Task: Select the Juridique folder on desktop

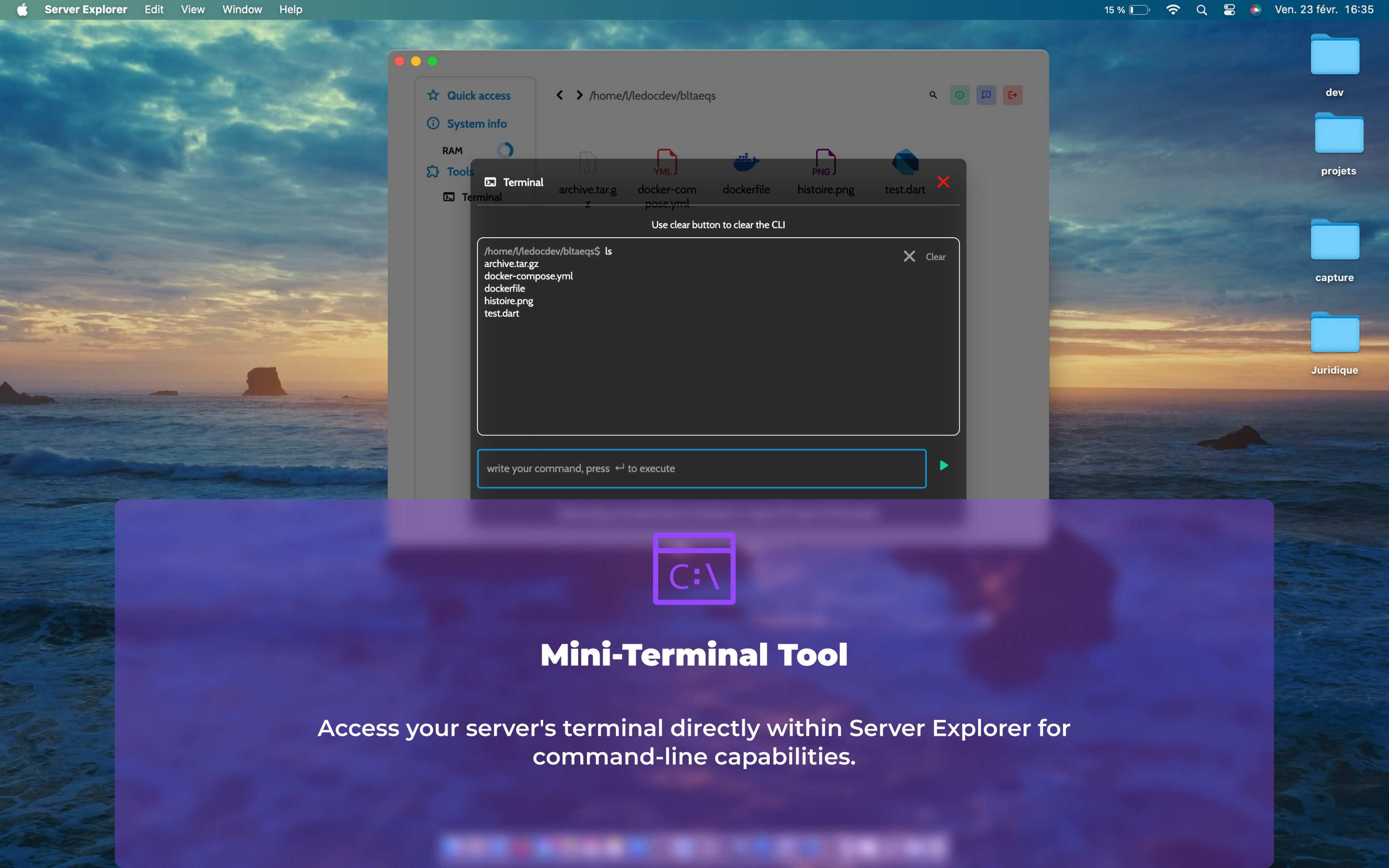Action: (1335, 333)
